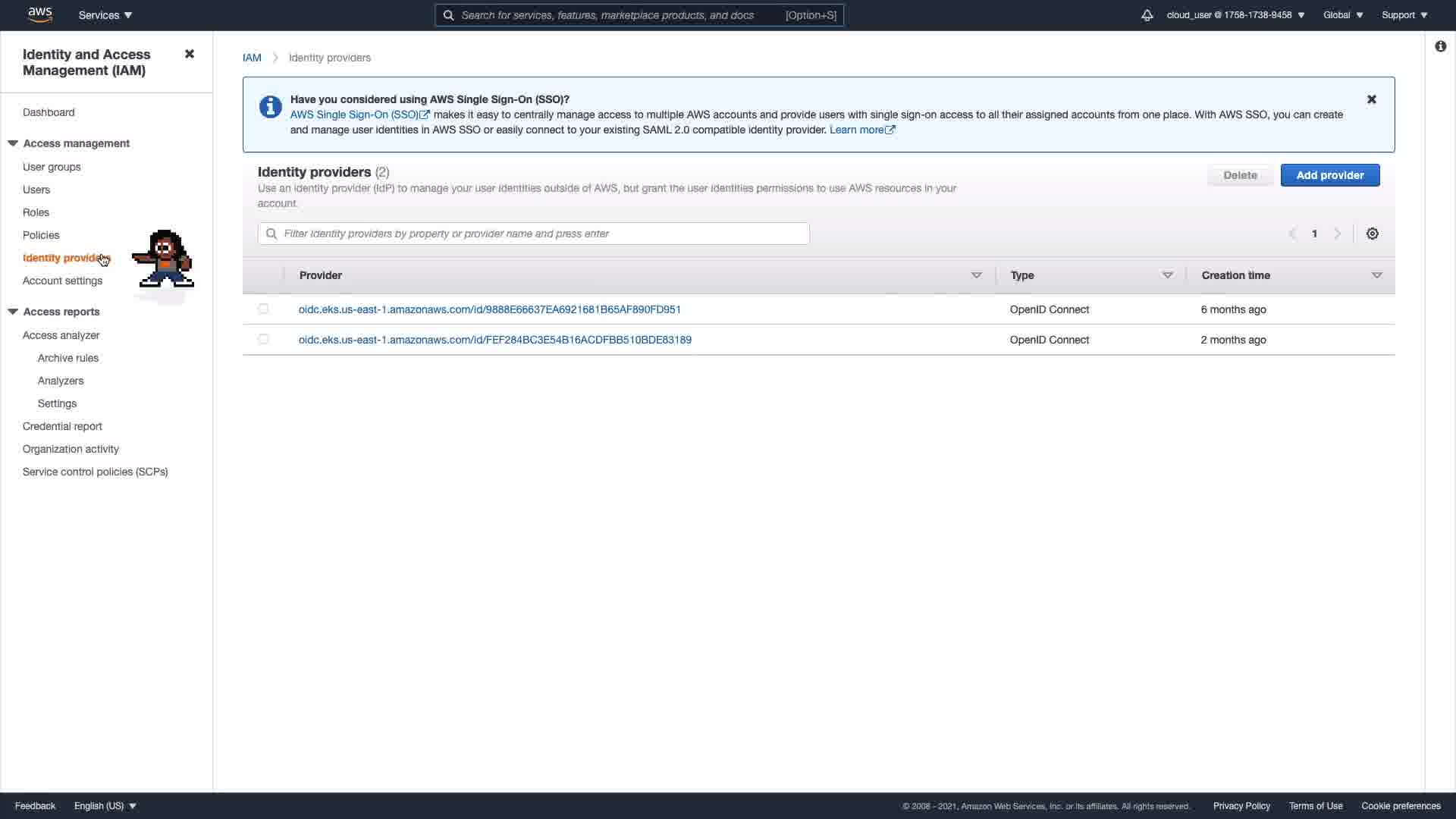Go to previous page arrow in pagination
1456x819 pixels.
point(1292,234)
